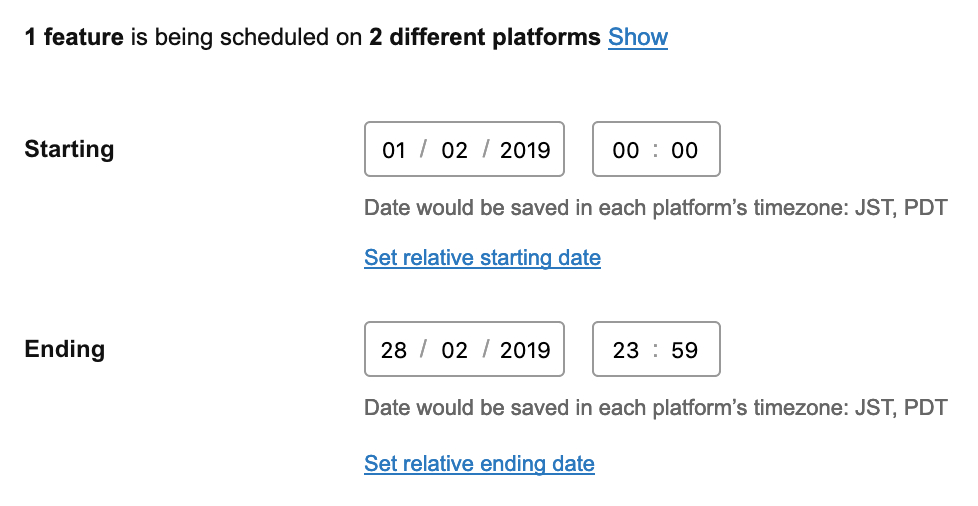Select the Ending month field showing 02
Viewport: 978px width, 506px height.
454,350
